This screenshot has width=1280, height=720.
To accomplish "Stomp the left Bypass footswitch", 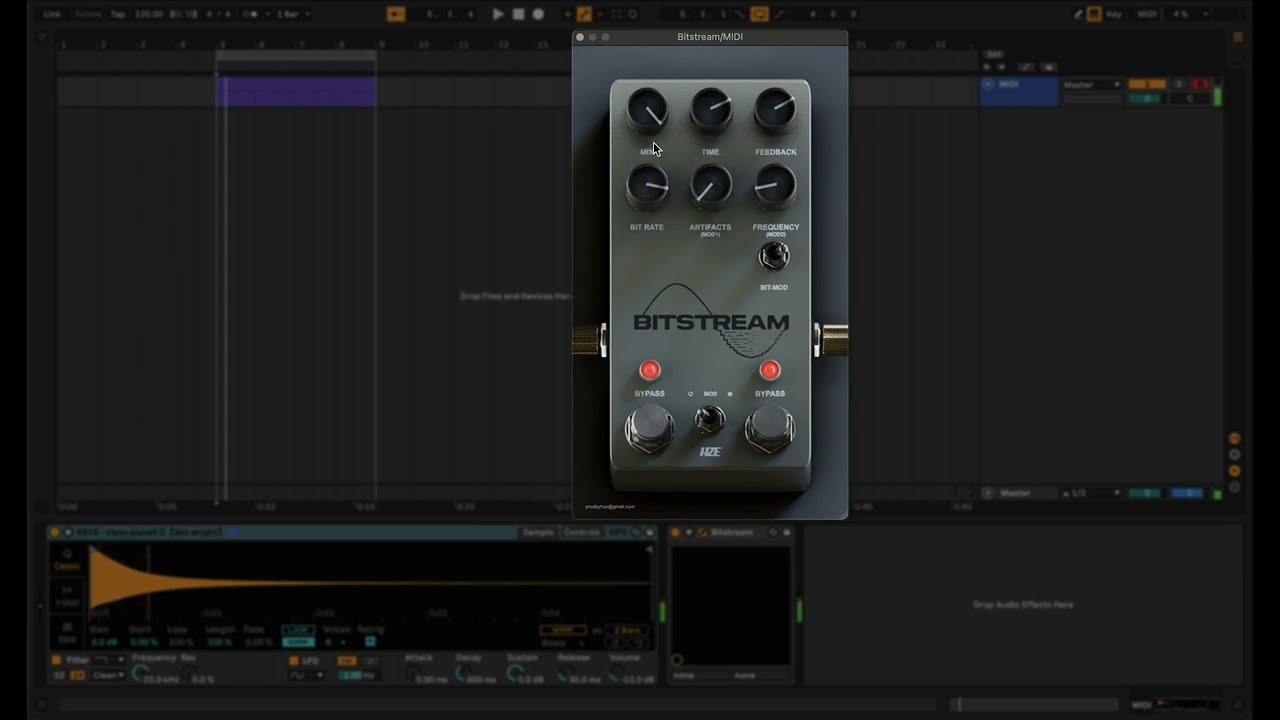I will pyautogui.click(x=651, y=430).
